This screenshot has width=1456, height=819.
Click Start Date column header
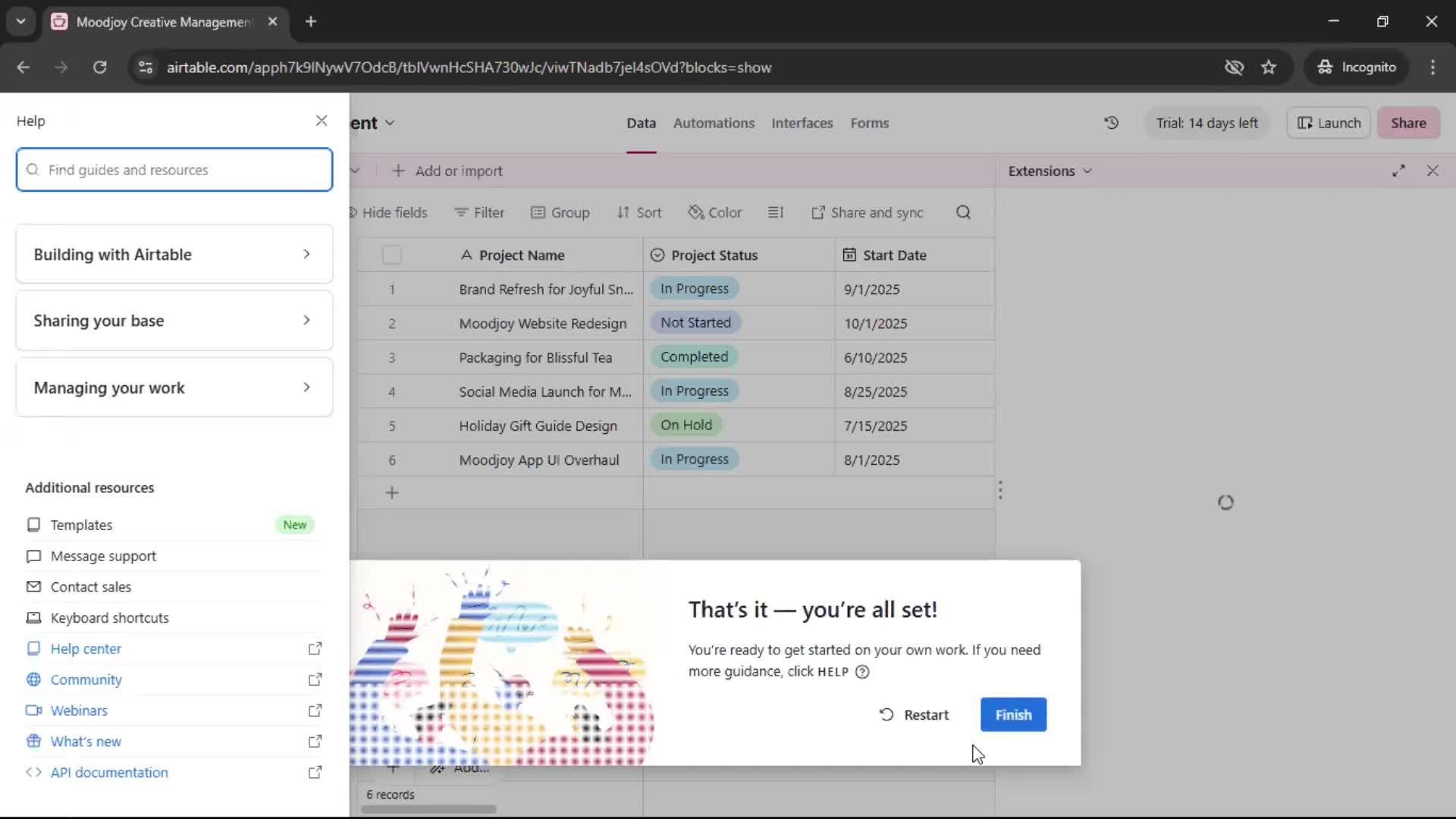(915, 255)
